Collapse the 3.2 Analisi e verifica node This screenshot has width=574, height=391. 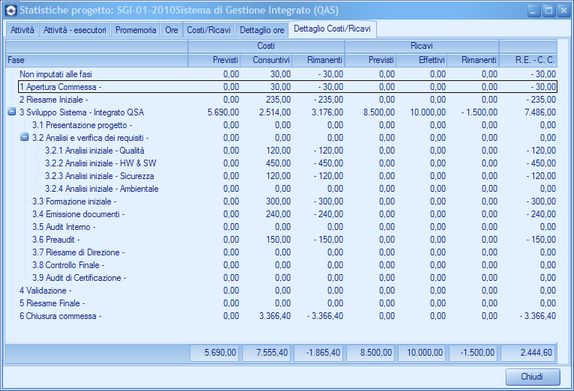coord(25,137)
